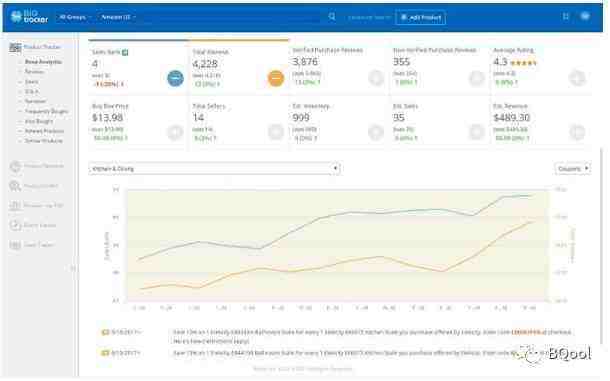Click the Add Product button
610x381 pixels.
coord(421,18)
